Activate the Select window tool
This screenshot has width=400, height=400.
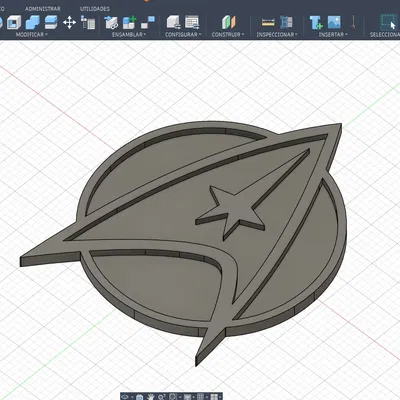click(x=388, y=22)
